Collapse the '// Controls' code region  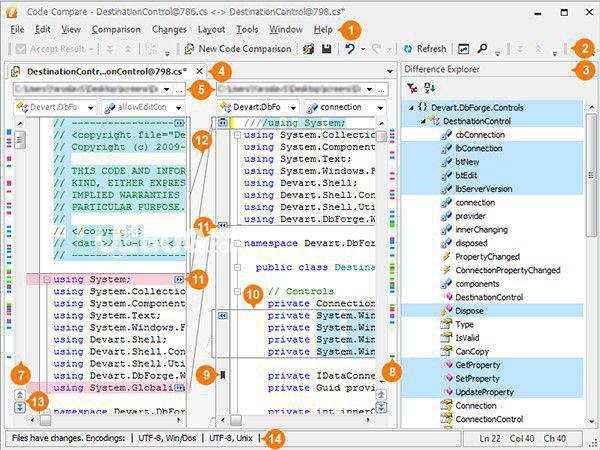237,292
